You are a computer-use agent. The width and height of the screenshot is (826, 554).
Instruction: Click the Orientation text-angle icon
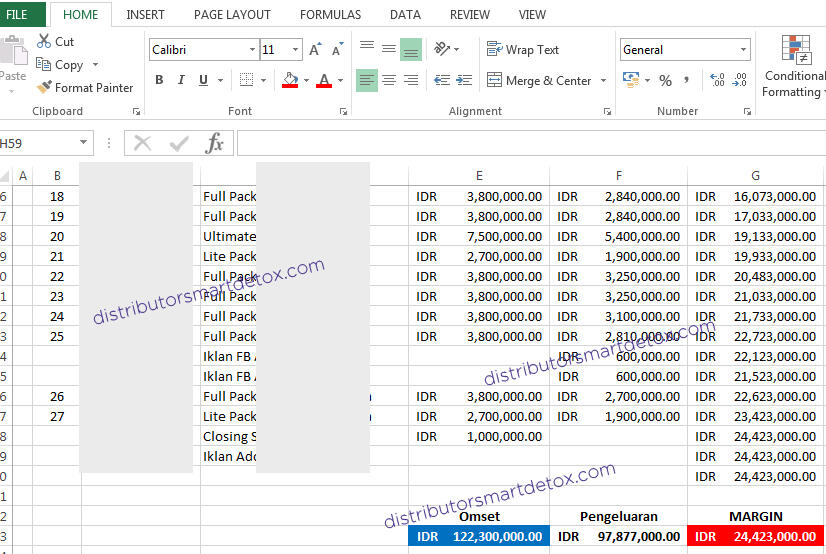(x=441, y=49)
